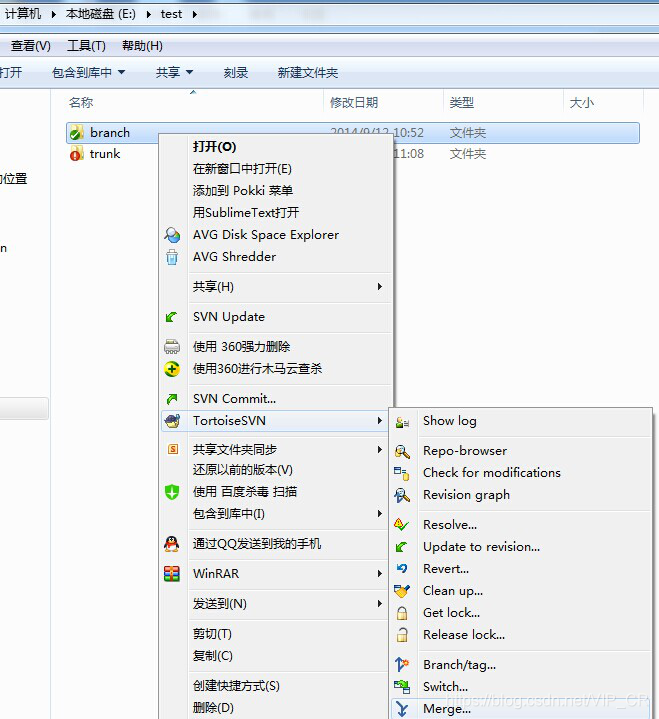Expand the 共享(H) submenu arrow
This screenshot has width=659, height=719.
click(379, 287)
